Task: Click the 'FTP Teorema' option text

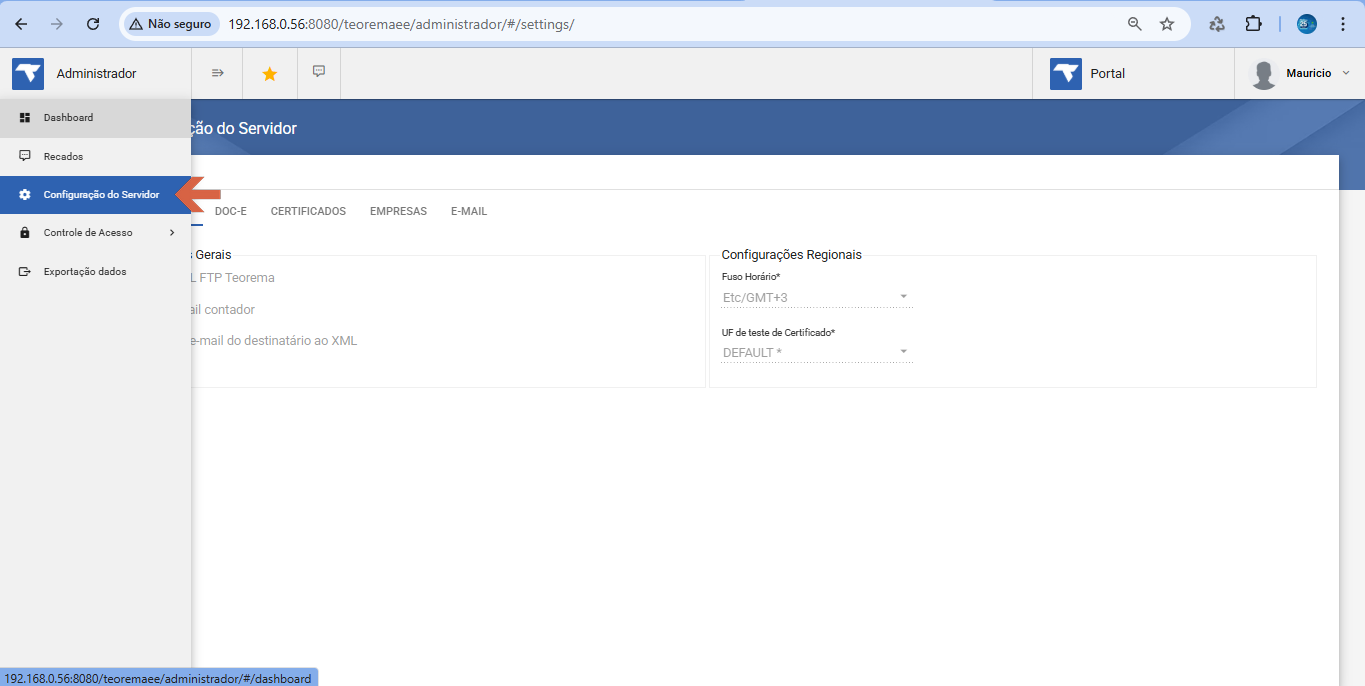Action: pyautogui.click(x=237, y=278)
